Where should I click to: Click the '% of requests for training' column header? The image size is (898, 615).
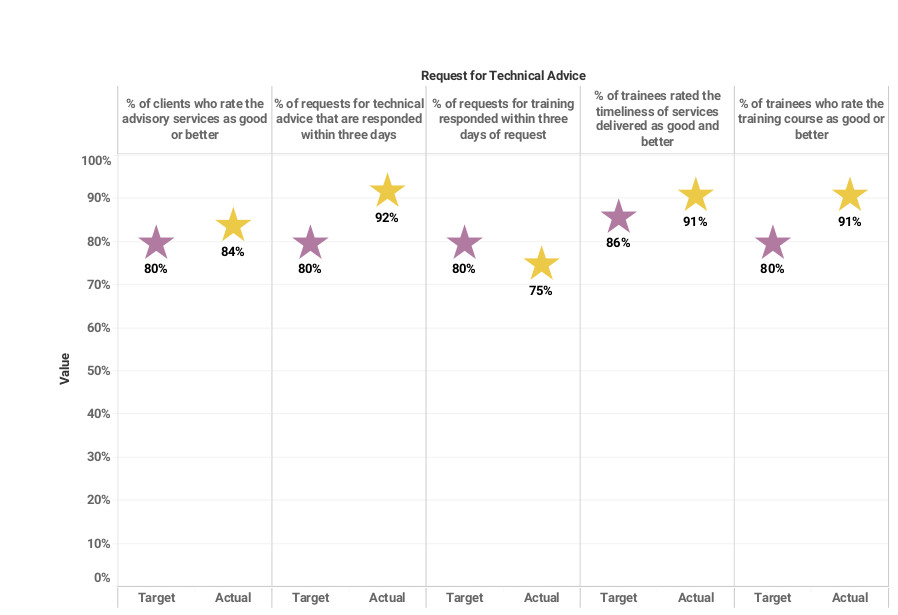503,119
